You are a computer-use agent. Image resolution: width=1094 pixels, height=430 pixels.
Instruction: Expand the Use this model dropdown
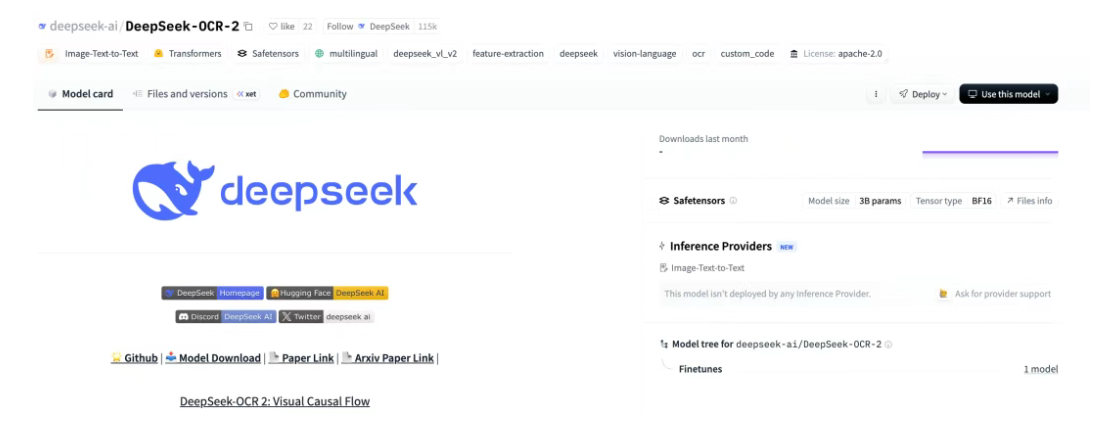point(1008,94)
